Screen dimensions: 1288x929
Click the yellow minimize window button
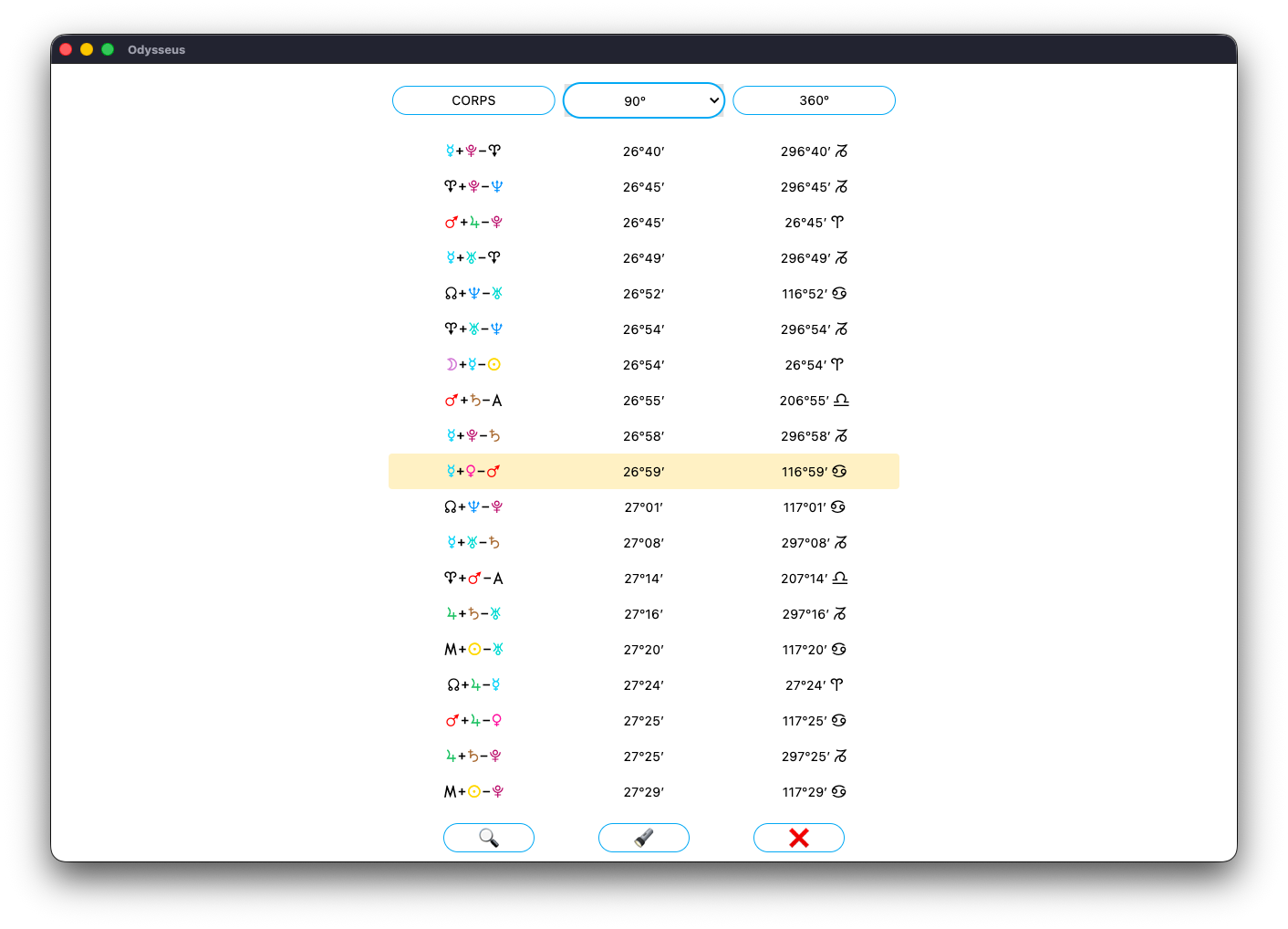[x=87, y=49]
